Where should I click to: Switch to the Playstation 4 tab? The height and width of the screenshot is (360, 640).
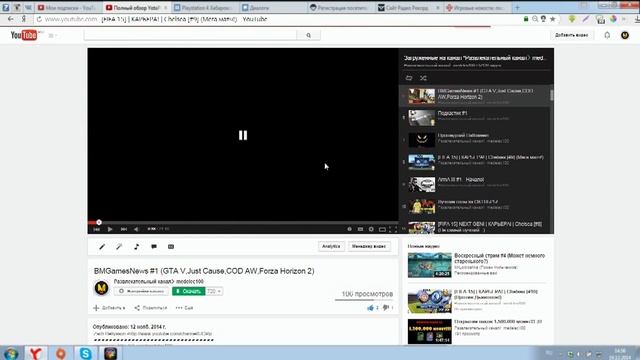click(204, 8)
